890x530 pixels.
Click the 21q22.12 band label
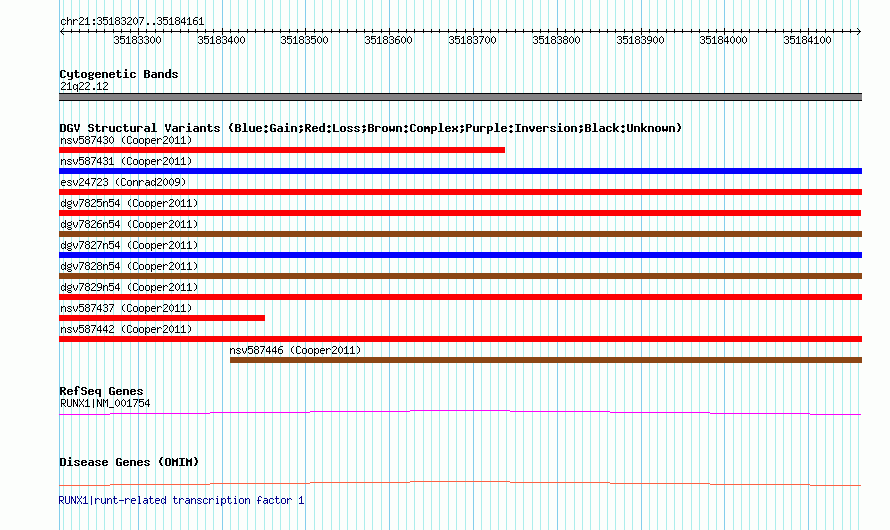pyautogui.click(x=84, y=86)
